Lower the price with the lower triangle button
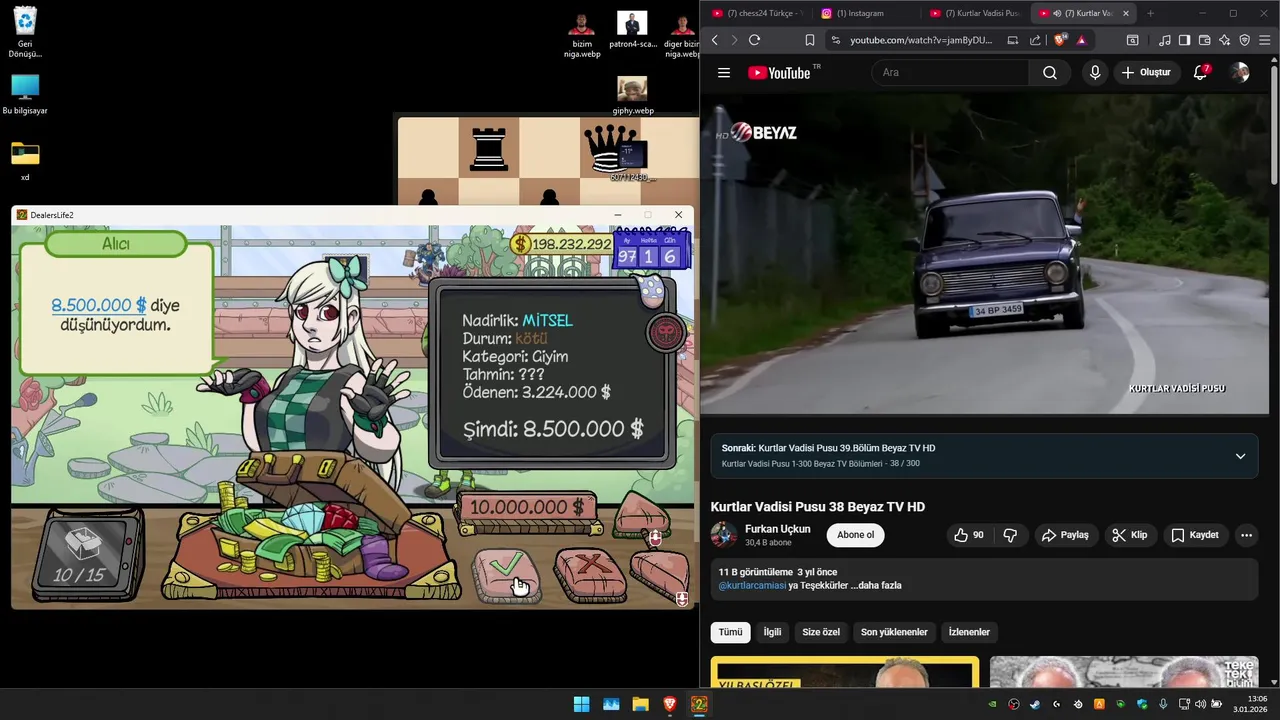1280x720 pixels. pos(660,574)
